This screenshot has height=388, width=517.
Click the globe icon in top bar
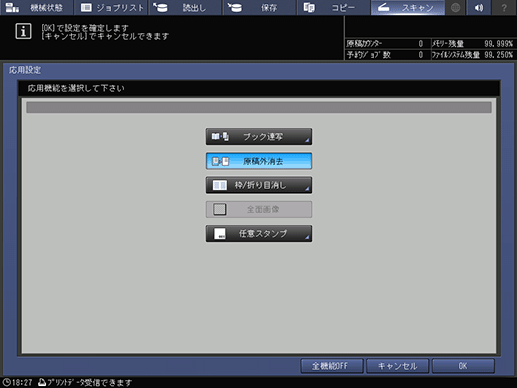click(x=455, y=7)
